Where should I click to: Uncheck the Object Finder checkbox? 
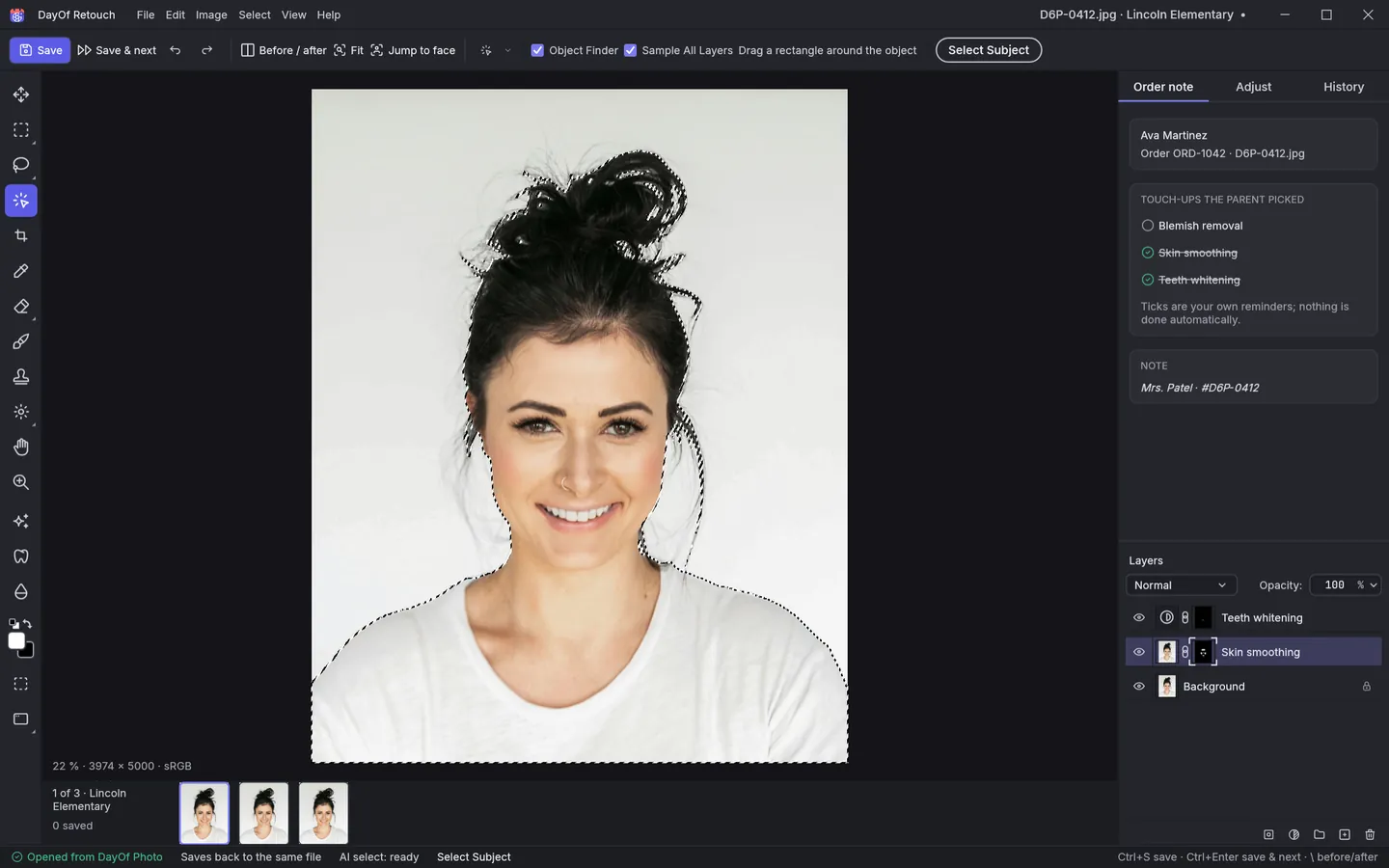(x=537, y=50)
